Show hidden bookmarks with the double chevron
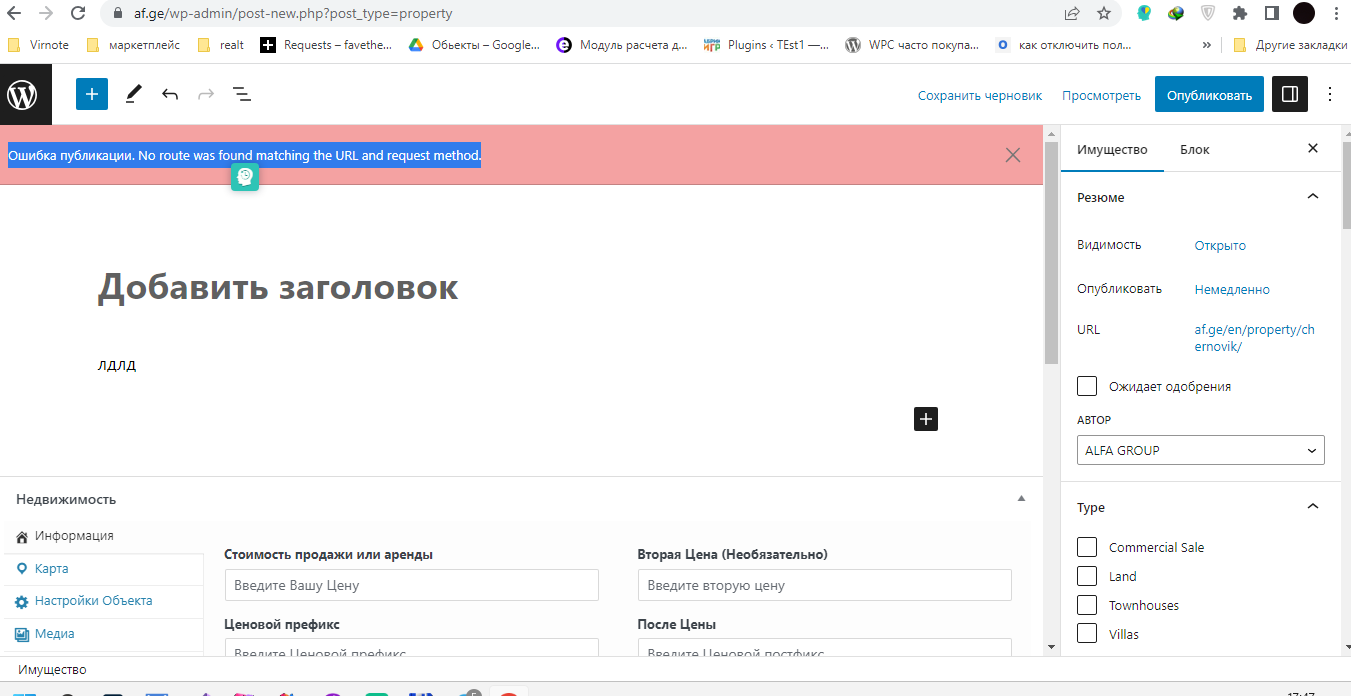The image size is (1351, 696). pos(1206,45)
